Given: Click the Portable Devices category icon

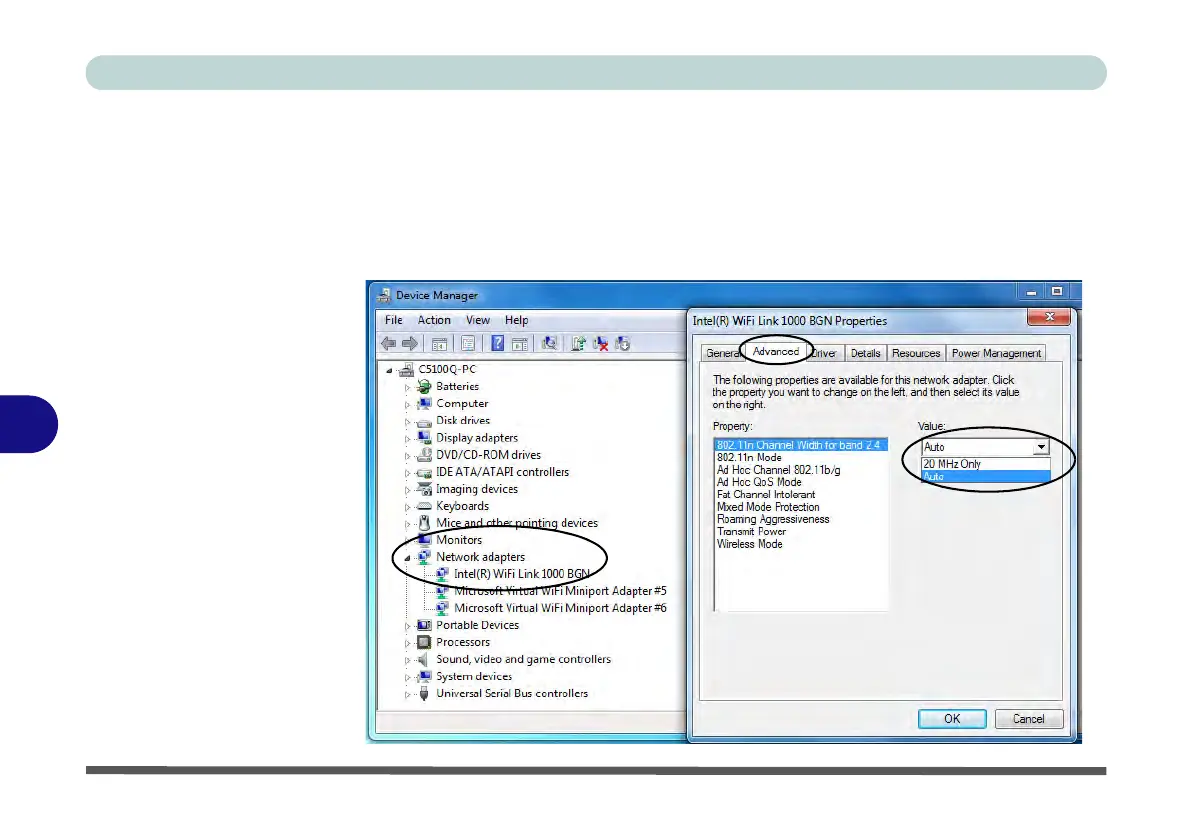Looking at the screenshot, I should 424,625.
